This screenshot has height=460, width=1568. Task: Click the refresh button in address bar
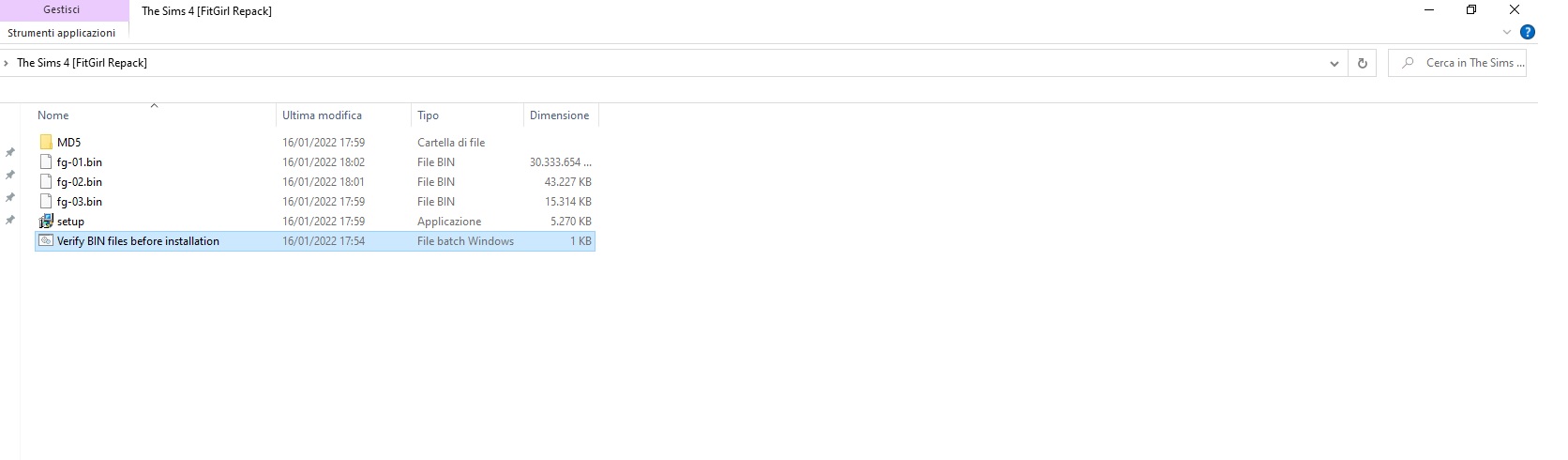1362,63
